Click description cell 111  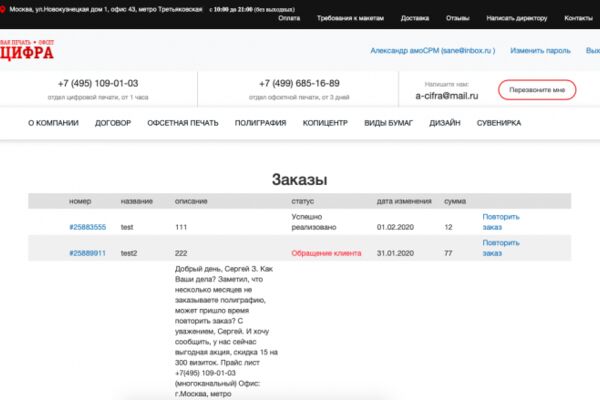coord(181,227)
